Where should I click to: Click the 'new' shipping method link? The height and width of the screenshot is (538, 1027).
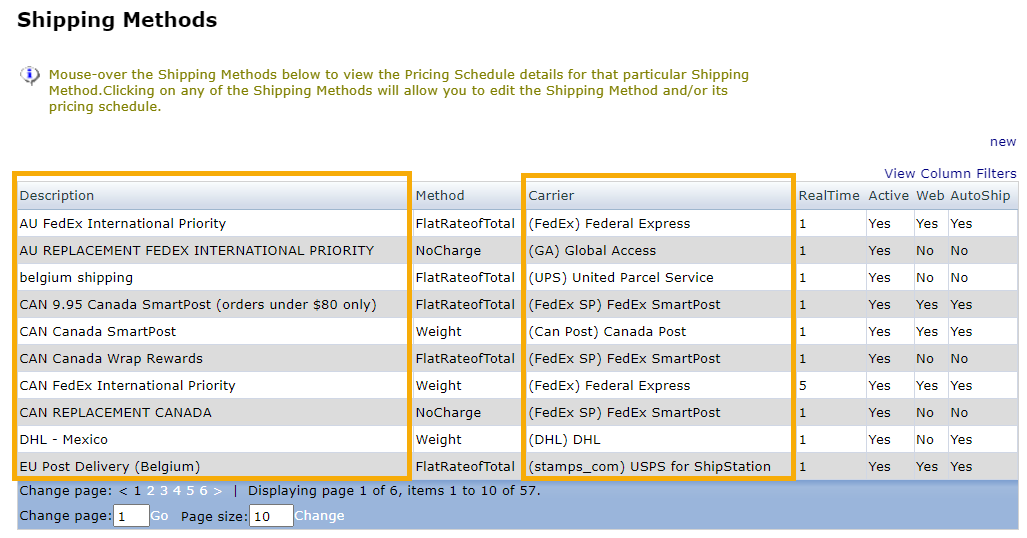(1002, 142)
